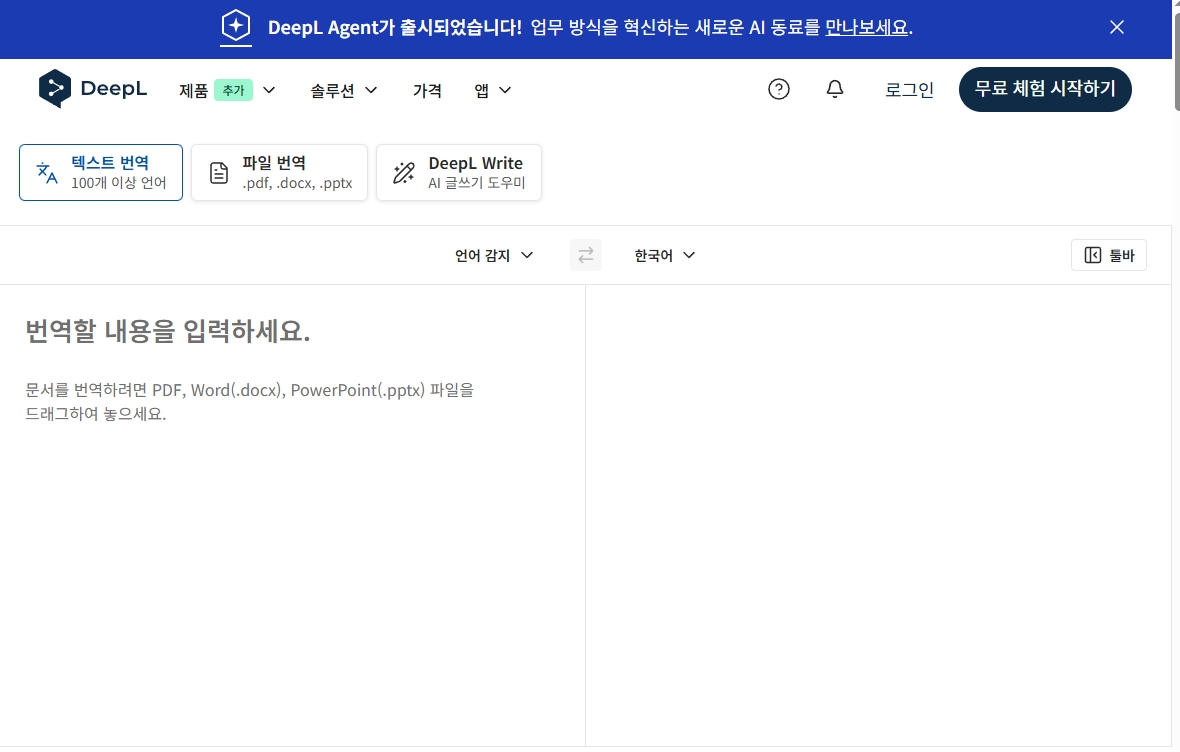Close the DeepL Agent announcement banner
The height and width of the screenshot is (752, 1180).
tap(1117, 27)
